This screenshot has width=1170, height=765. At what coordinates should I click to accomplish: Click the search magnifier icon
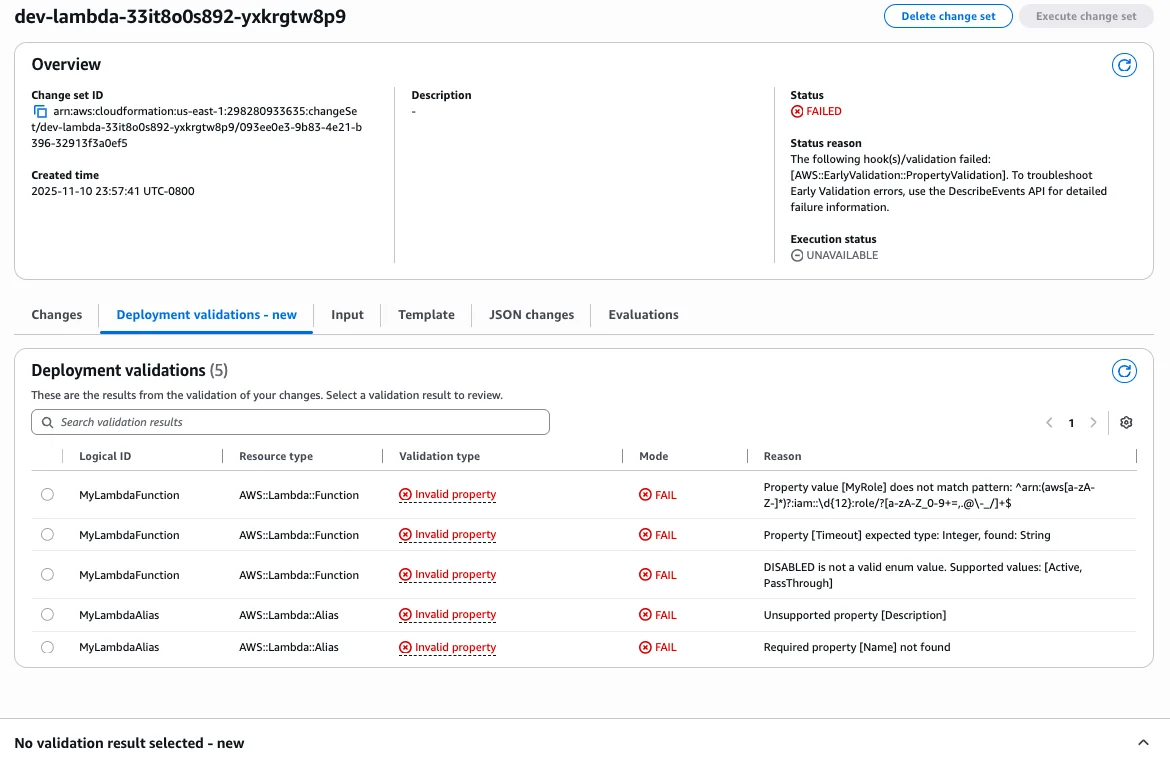(x=48, y=422)
